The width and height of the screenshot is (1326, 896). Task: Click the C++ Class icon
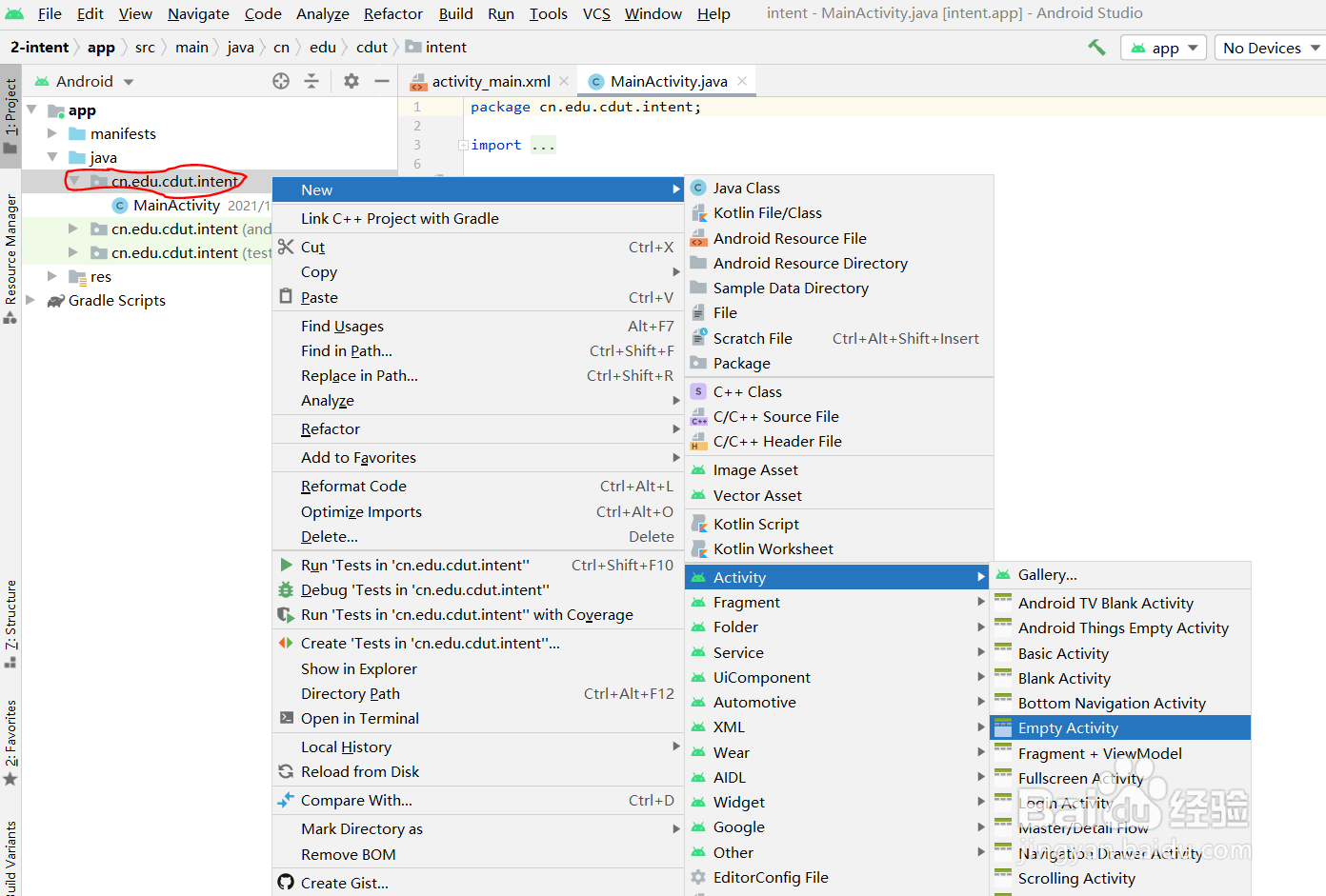[x=698, y=391]
